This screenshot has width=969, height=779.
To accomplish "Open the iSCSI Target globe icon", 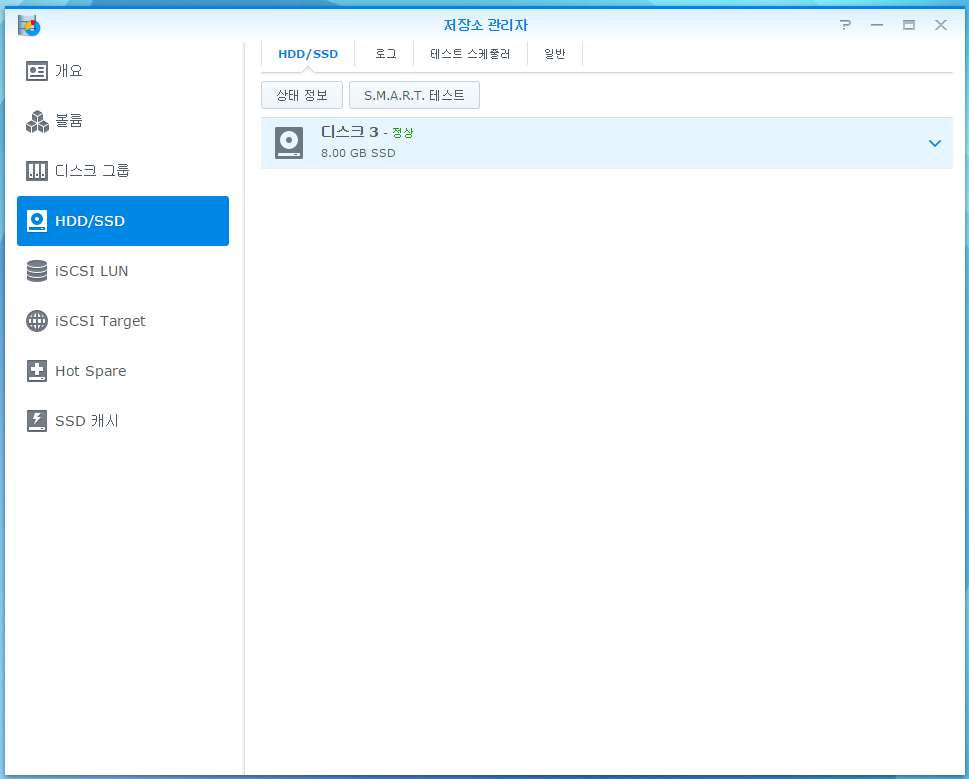I will [x=37, y=321].
